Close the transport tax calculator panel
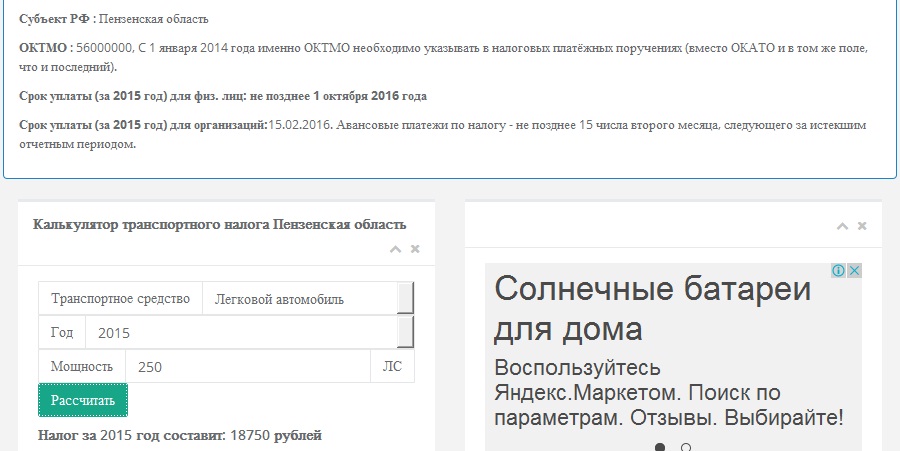The width and height of the screenshot is (900, 451). [416, 249]
